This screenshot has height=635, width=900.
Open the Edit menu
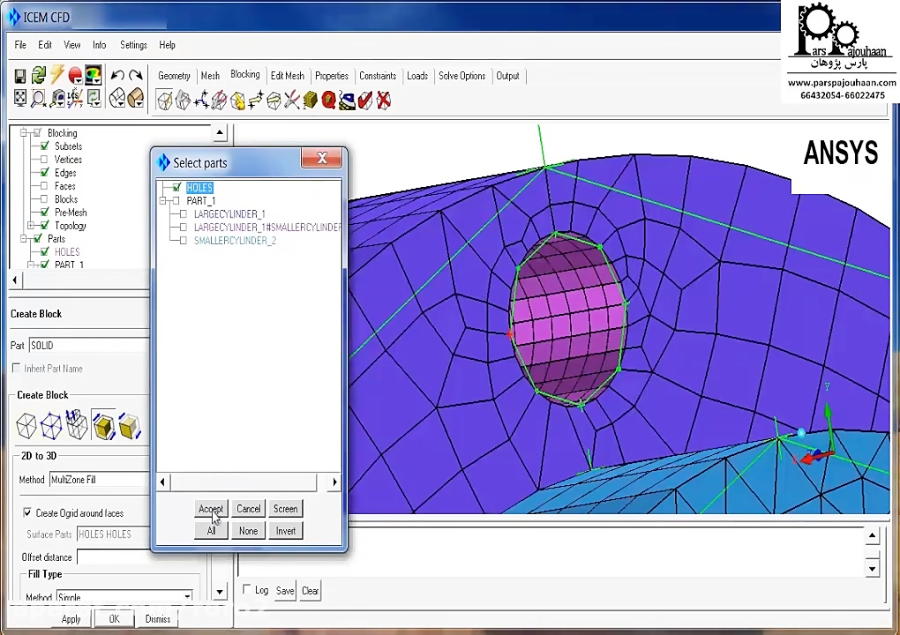[x=45, y=45]
